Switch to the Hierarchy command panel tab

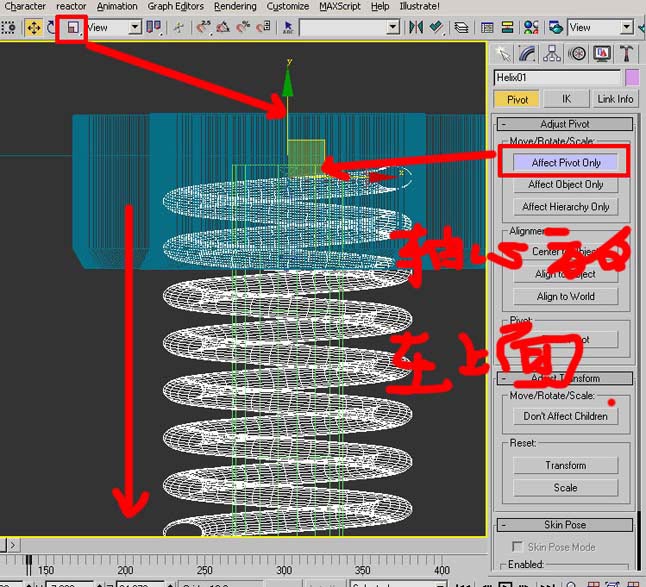pyautogui.click(x=552, y=54)
